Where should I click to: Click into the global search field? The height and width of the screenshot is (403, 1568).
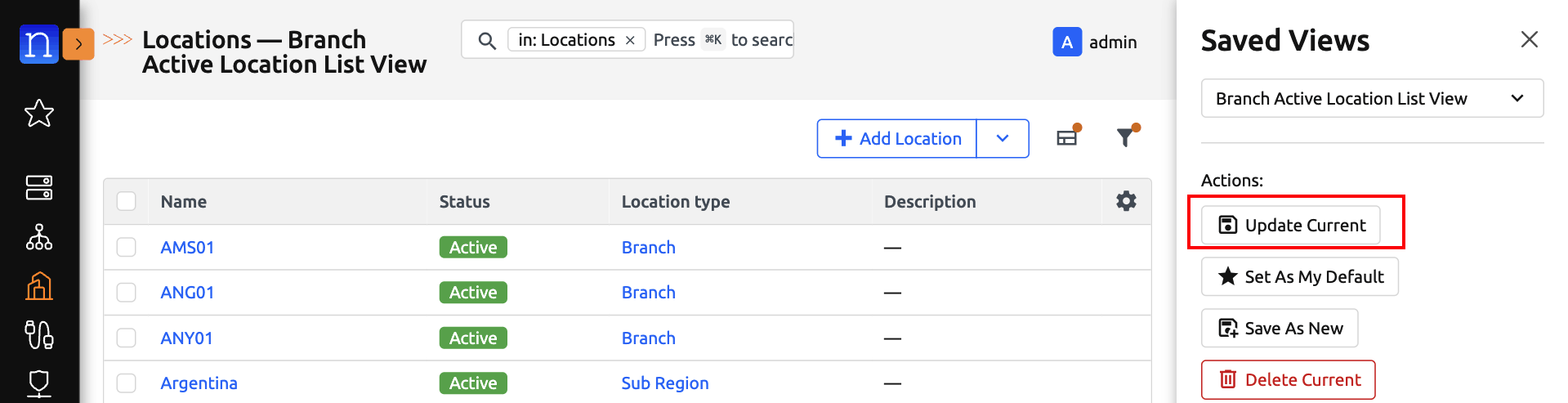pos(719,40)
